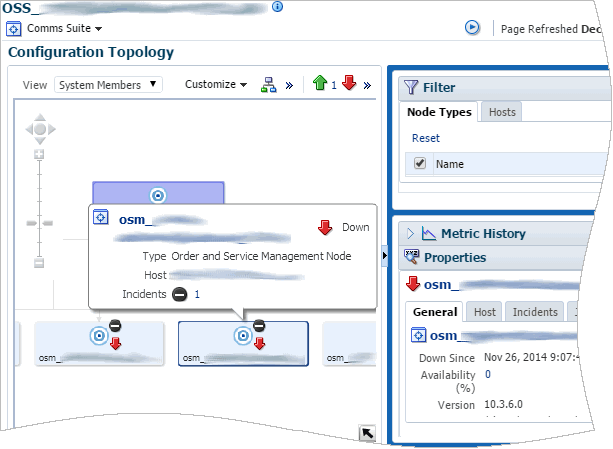Click the first node's down arrow icon
Image resolution: width=613 pixels, height=449 pixels.
115,344
